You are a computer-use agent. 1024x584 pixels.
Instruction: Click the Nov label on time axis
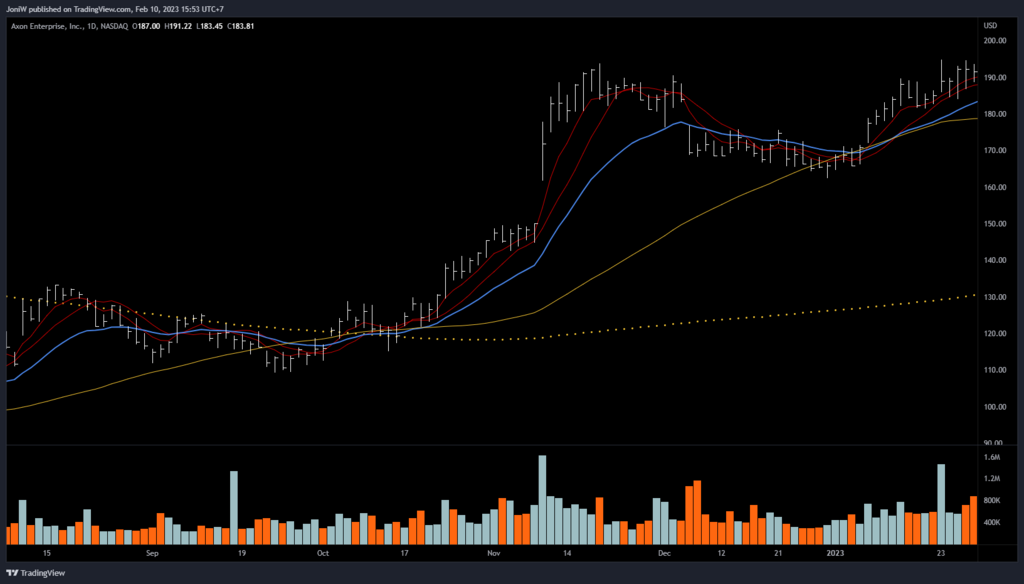(x=493, y=552)
